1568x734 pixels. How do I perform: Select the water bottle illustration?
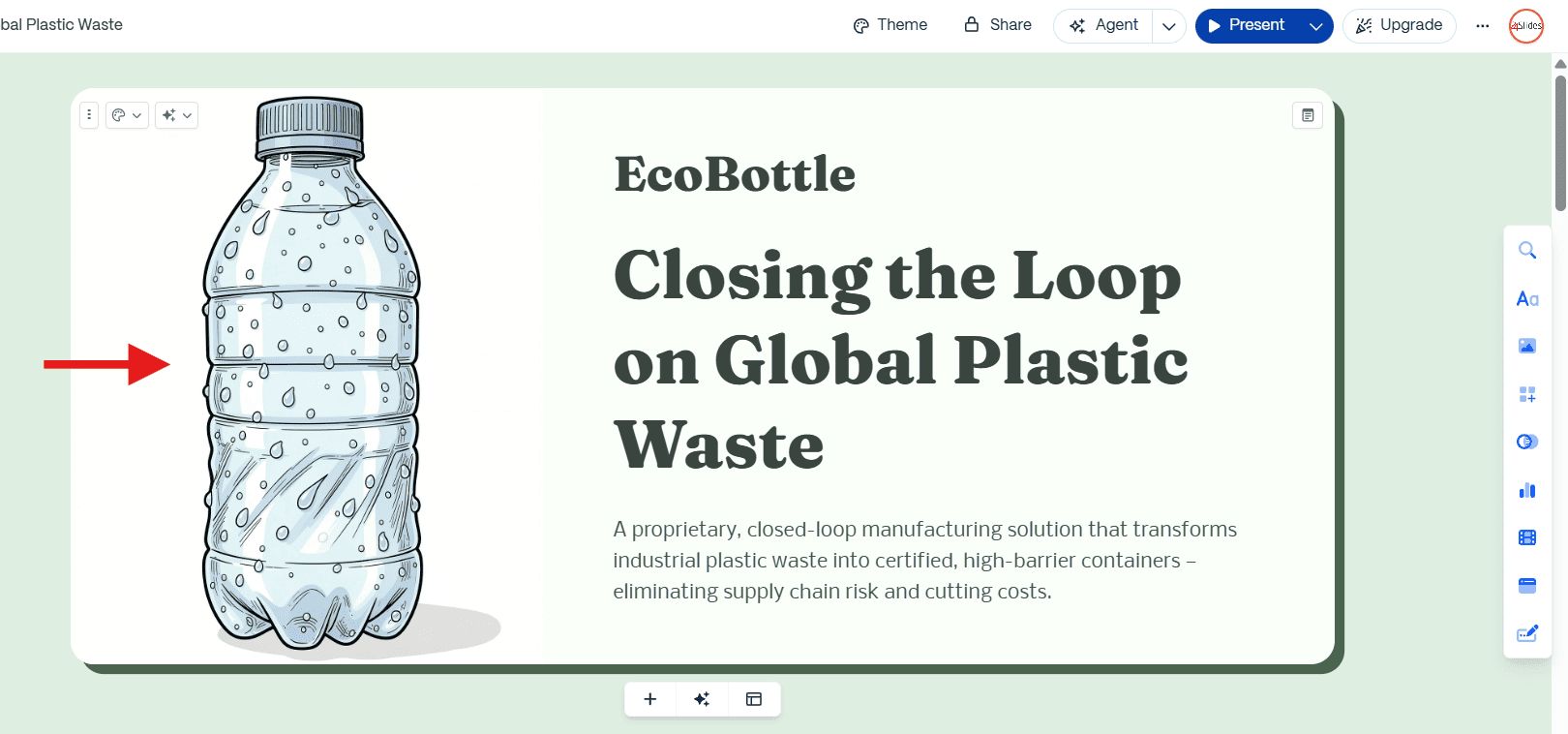[x=312, y=373]
